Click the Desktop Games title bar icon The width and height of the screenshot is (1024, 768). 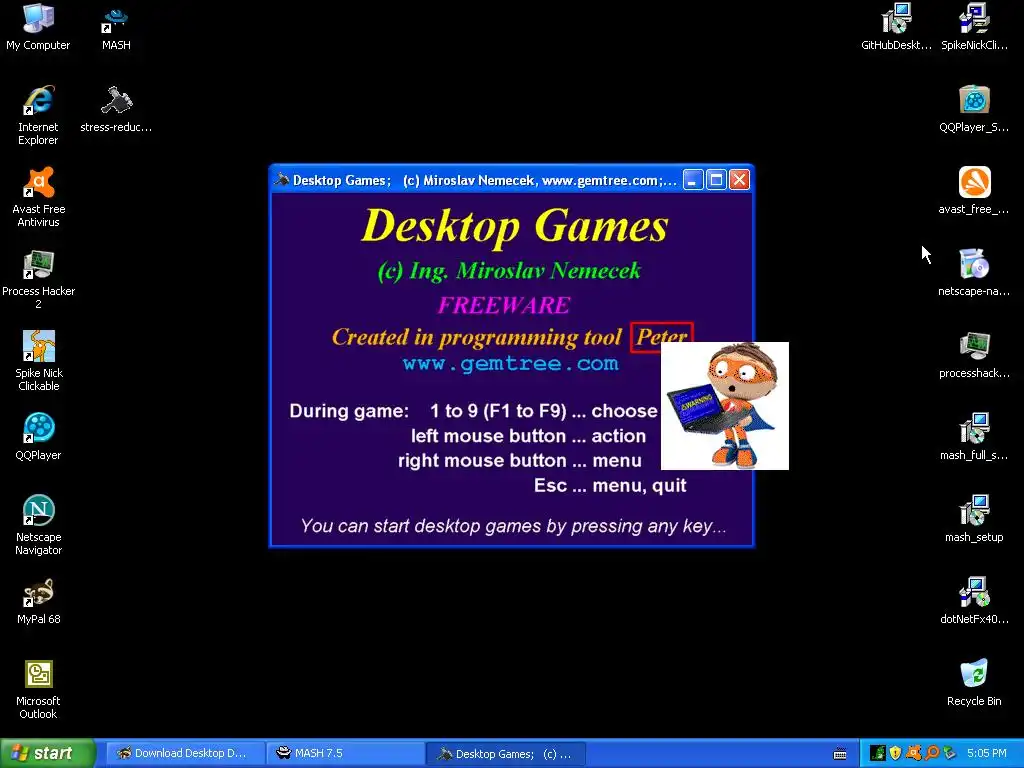pos(282,180)
